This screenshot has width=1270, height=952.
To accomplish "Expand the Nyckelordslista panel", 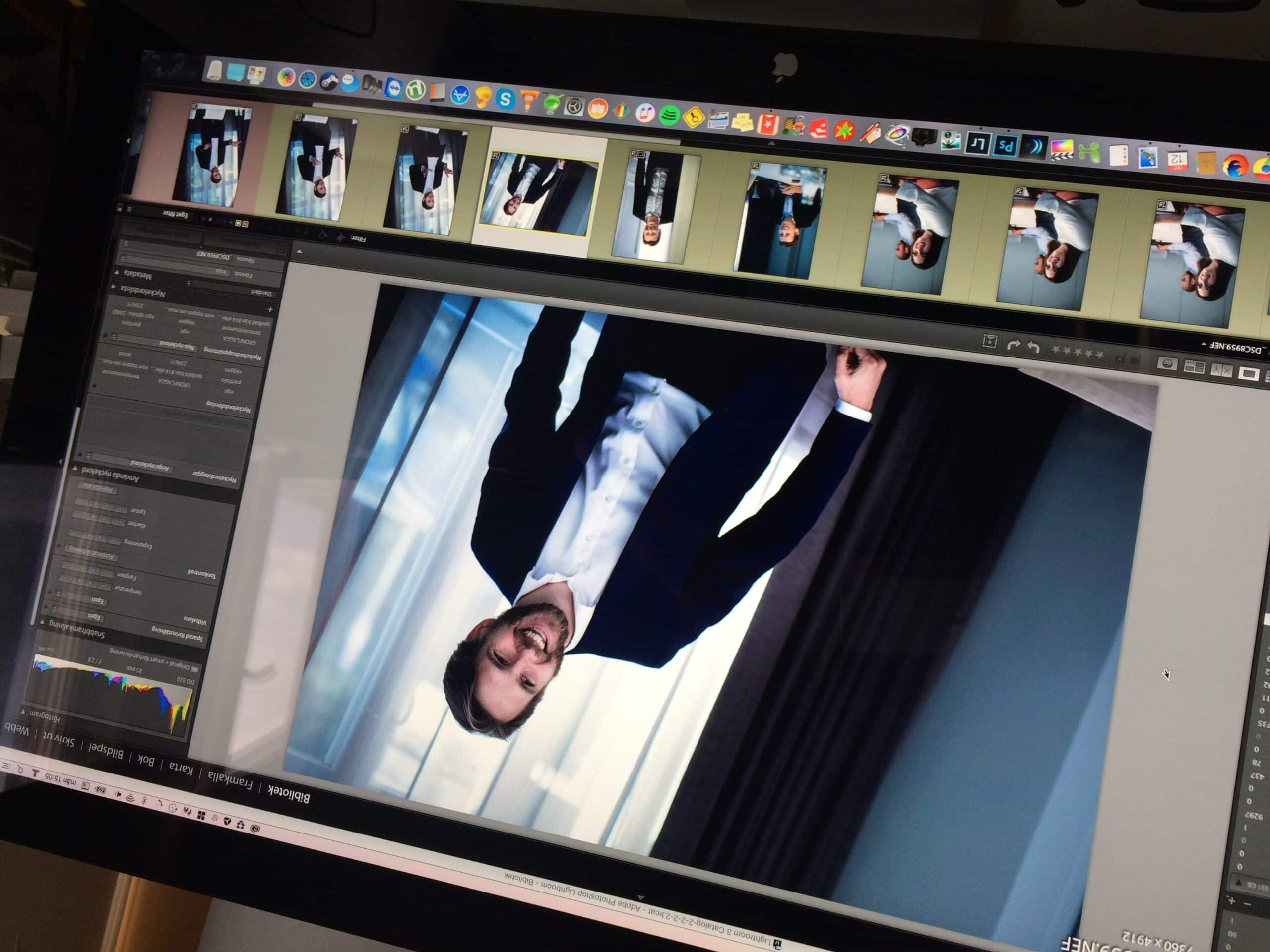I will [x=113, y=287].
